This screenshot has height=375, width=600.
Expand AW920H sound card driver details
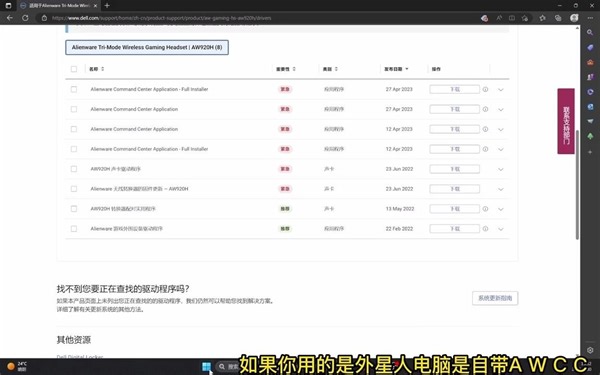pos(501,169)
